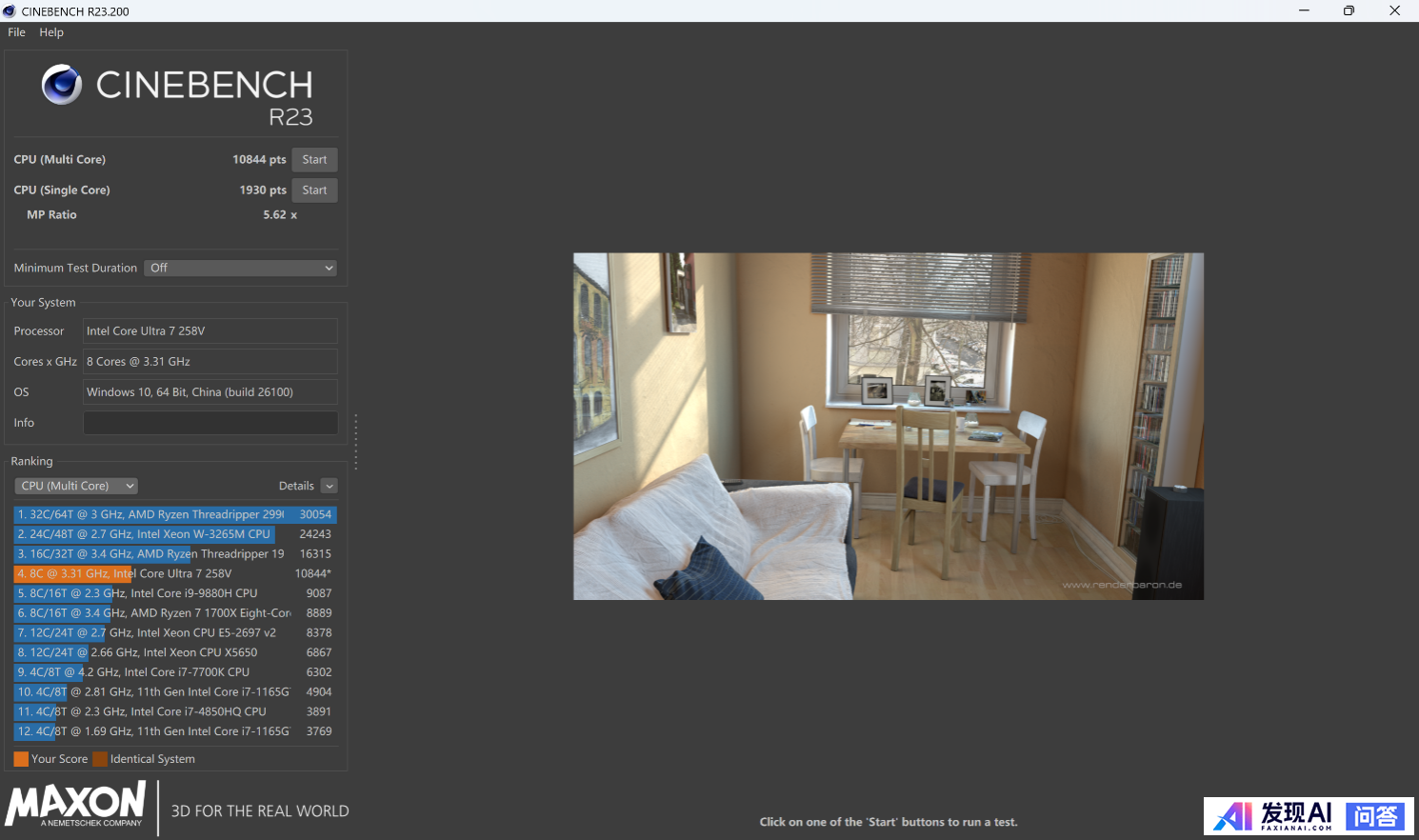Click the Details label in Ranking

click(296, 486)
